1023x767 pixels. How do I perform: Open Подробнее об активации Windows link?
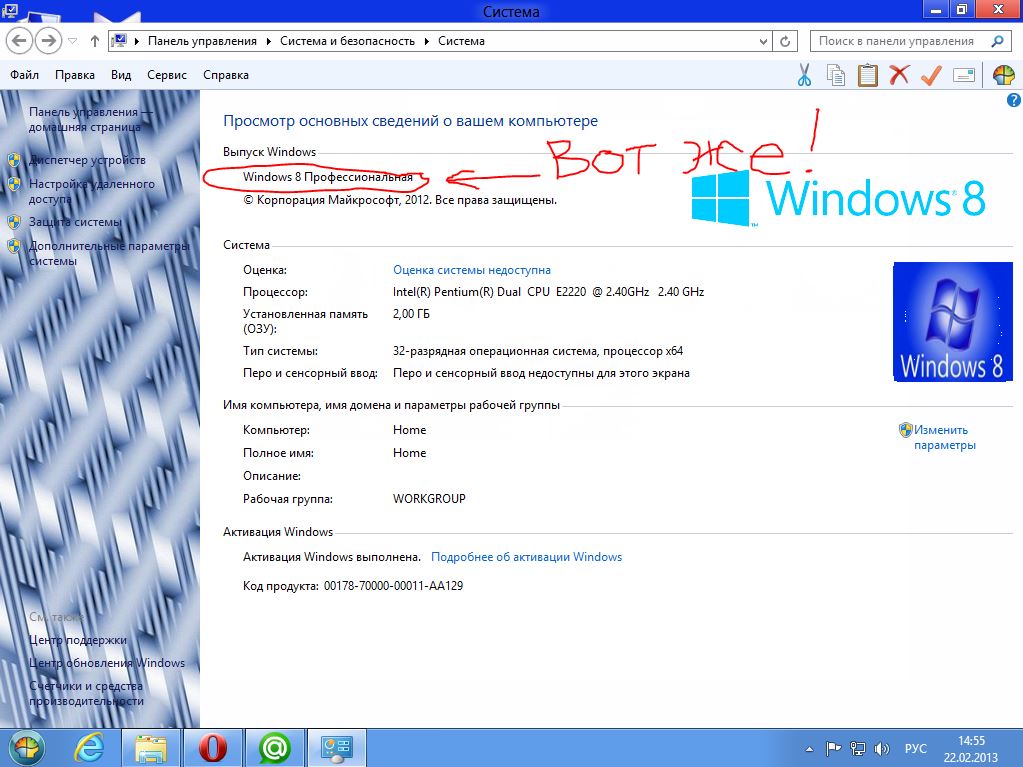tap(527, 557)
